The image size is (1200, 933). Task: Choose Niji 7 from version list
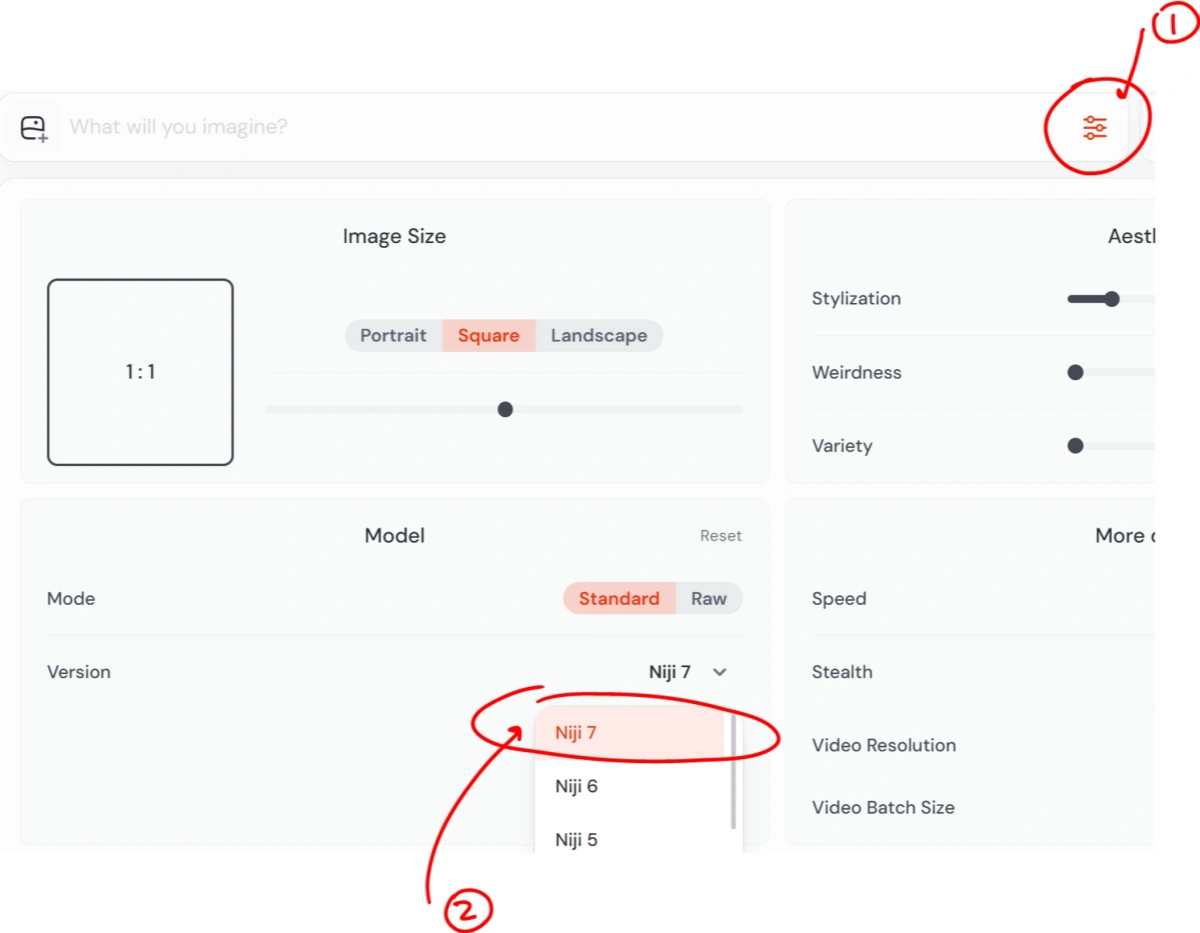pos(576,733)
